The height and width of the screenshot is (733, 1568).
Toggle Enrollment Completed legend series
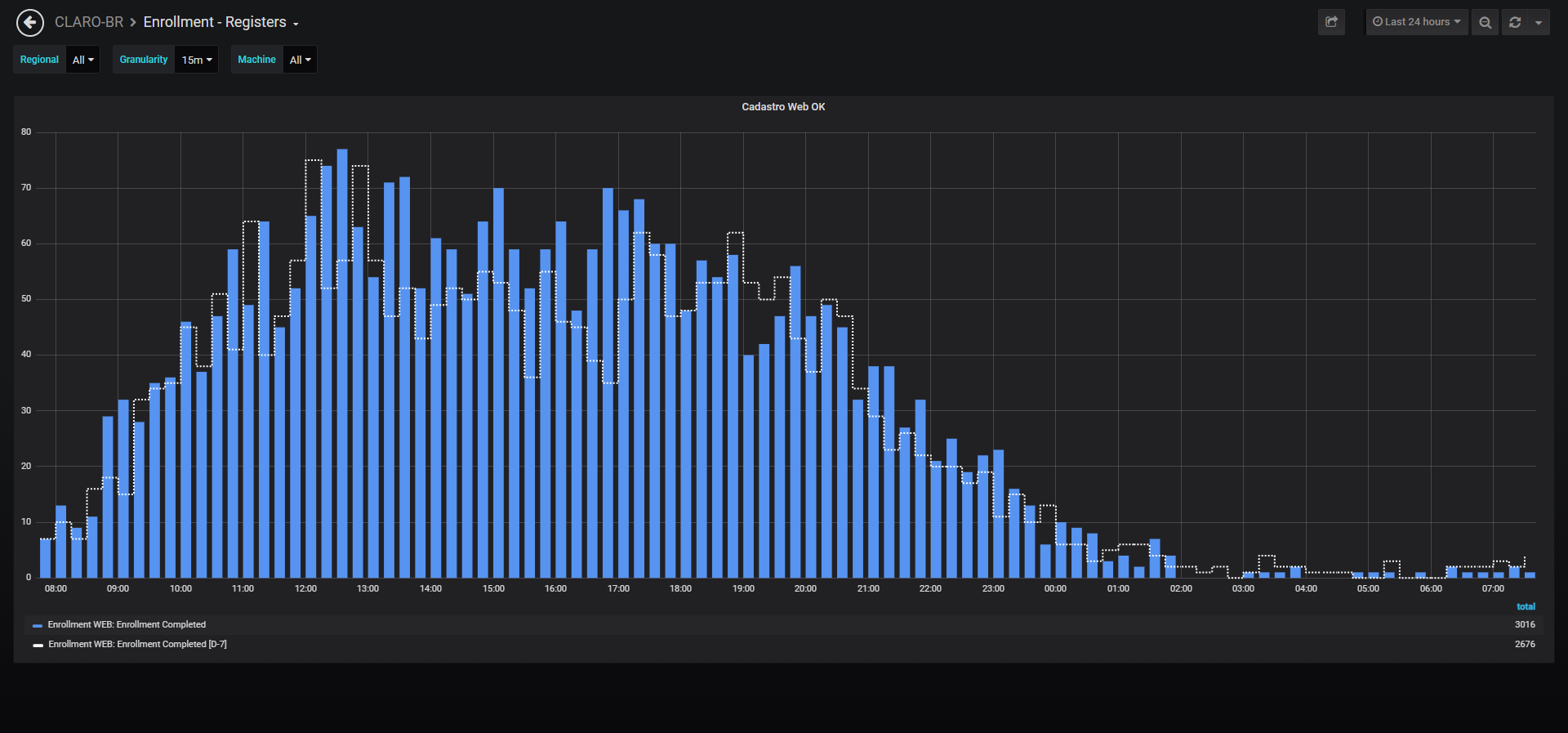(127, 624)
